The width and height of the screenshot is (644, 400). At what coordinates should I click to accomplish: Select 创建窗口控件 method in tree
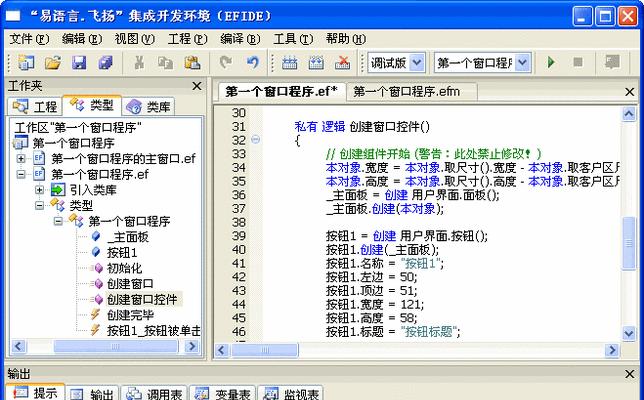[142, 299]
